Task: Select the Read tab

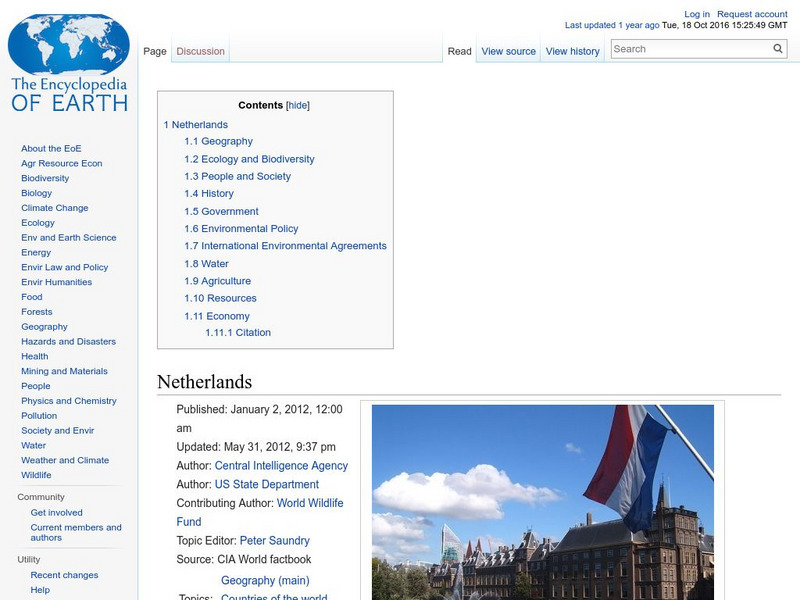Action: pos(459,50)
